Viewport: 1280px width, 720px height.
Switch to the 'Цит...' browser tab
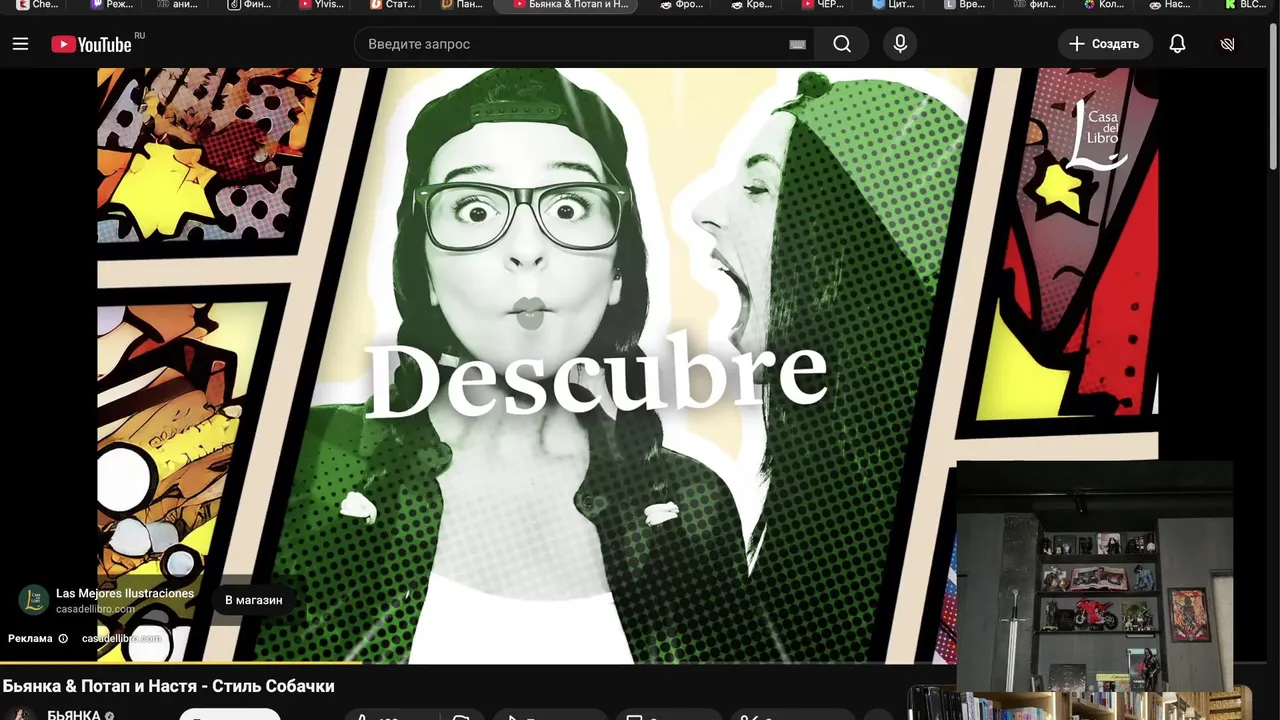coord(893,5)
